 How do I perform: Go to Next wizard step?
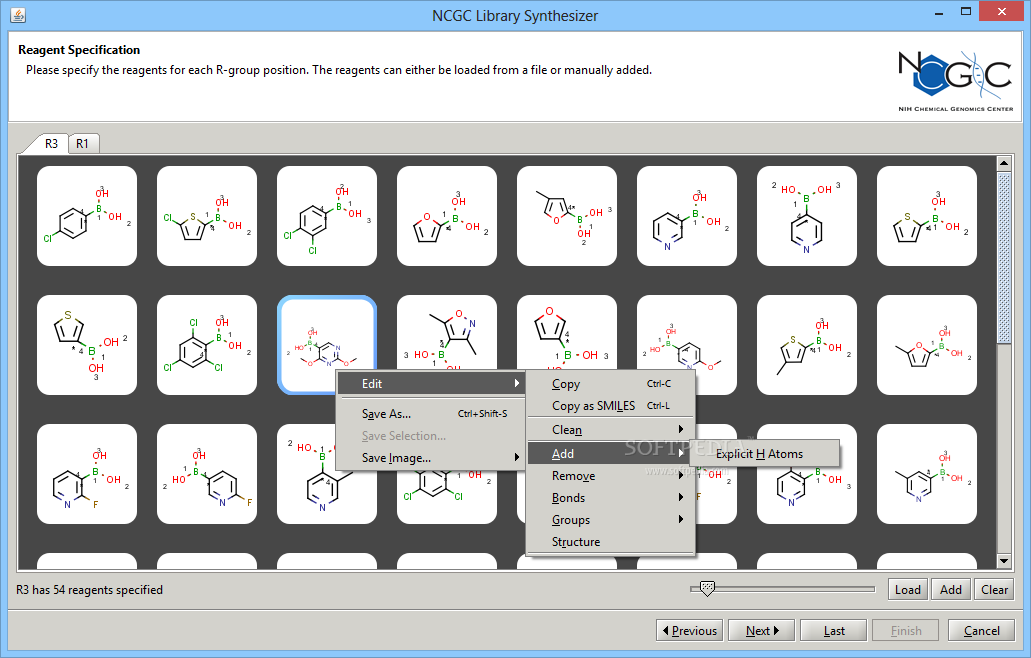pos(761,630)
